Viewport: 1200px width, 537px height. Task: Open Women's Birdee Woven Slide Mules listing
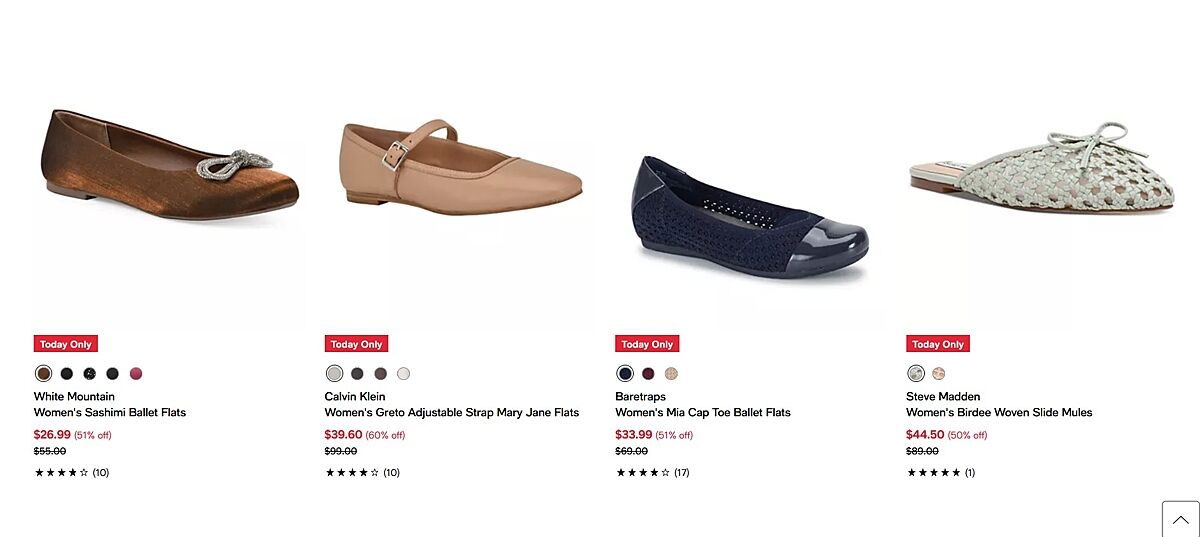point(999,412)
